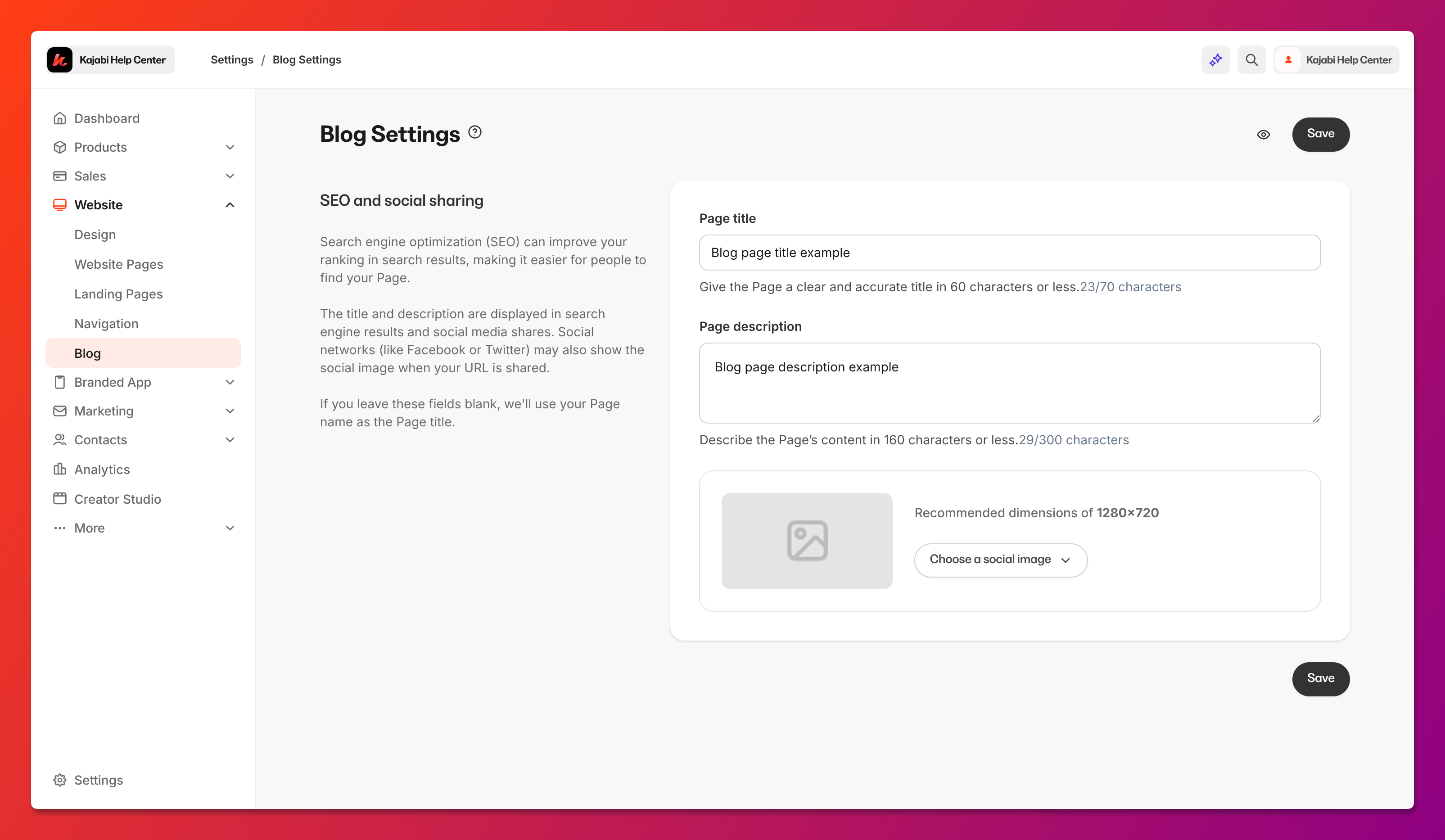Toggle the blog preview eye icon
Viewport: 1445px width, 840px height.
pos(1263,135)
